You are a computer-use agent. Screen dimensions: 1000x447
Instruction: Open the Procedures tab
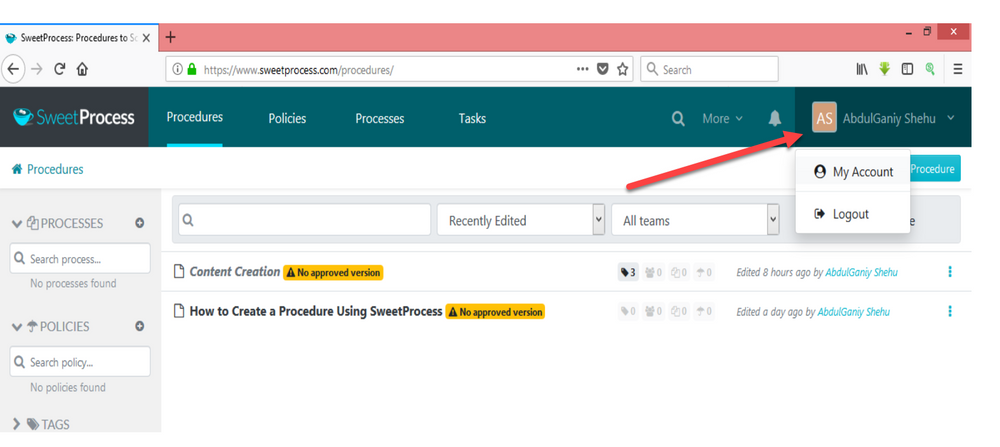coord(195,117)
